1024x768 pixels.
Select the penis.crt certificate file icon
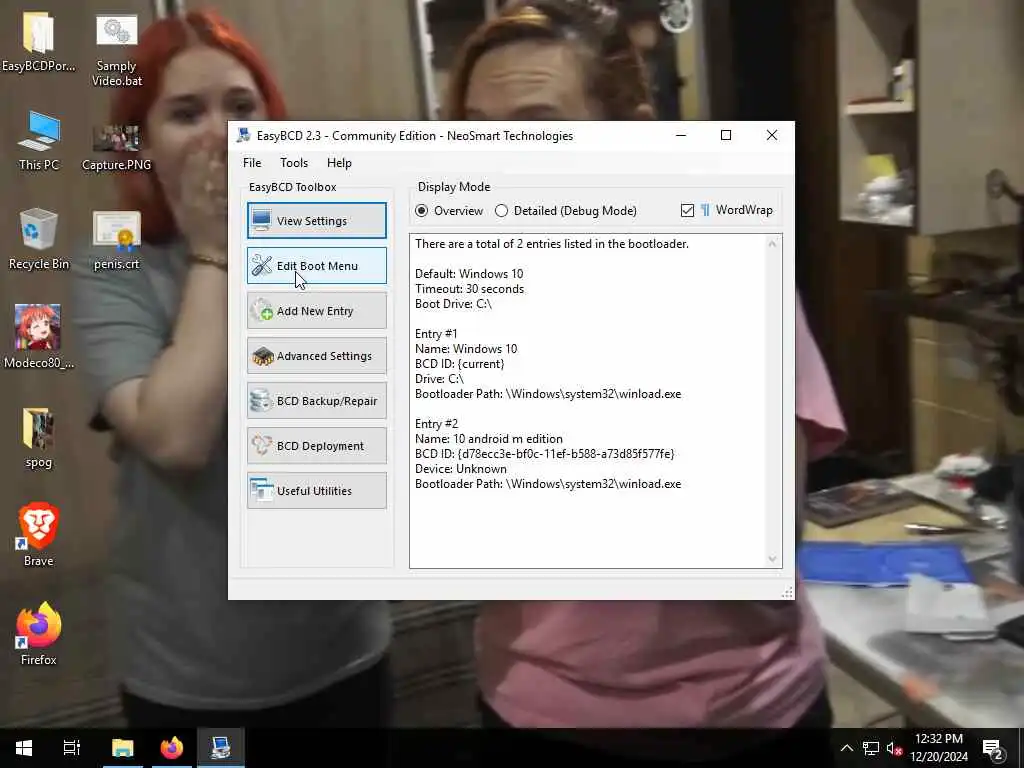click(x=116, y=240)
